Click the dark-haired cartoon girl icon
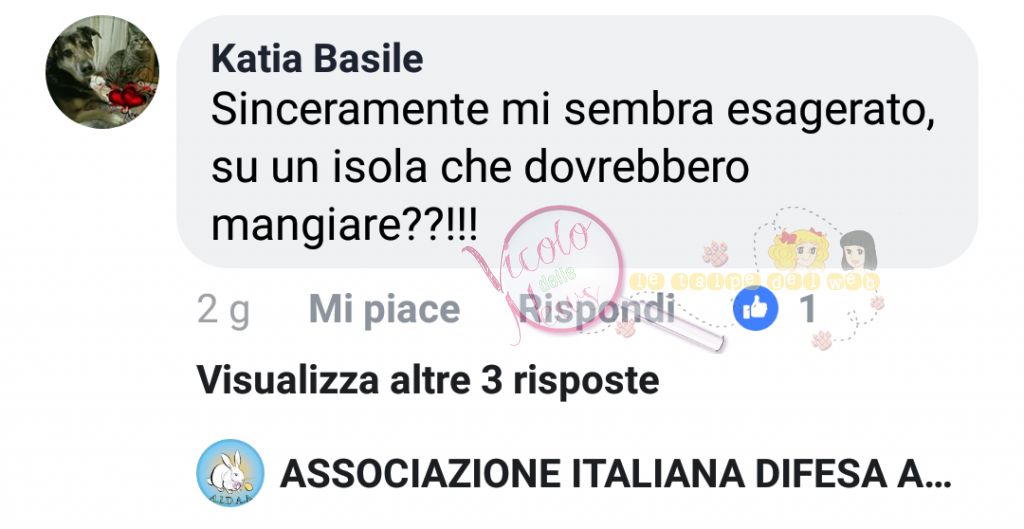 858,250
